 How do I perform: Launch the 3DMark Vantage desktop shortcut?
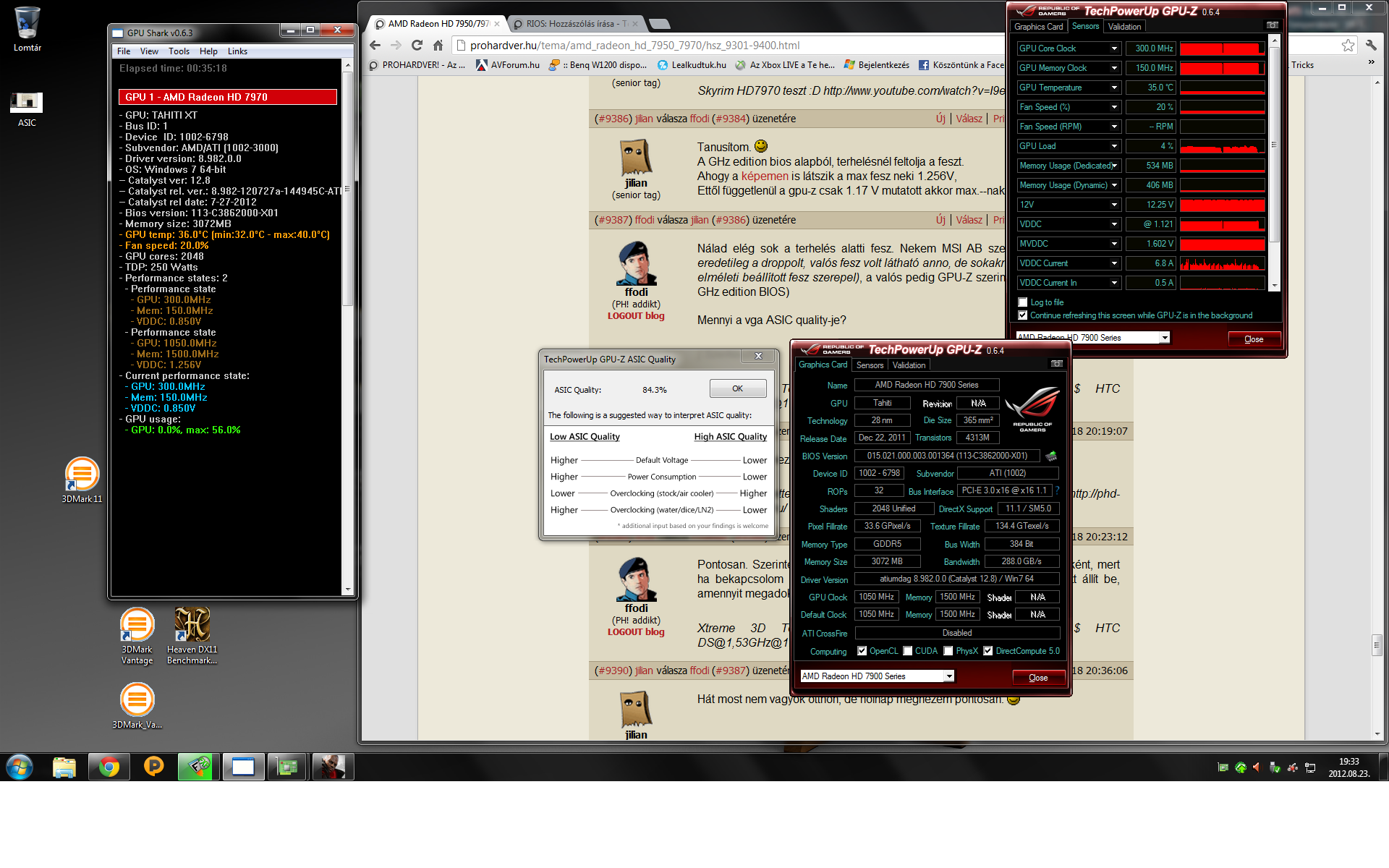coord(137,637)
